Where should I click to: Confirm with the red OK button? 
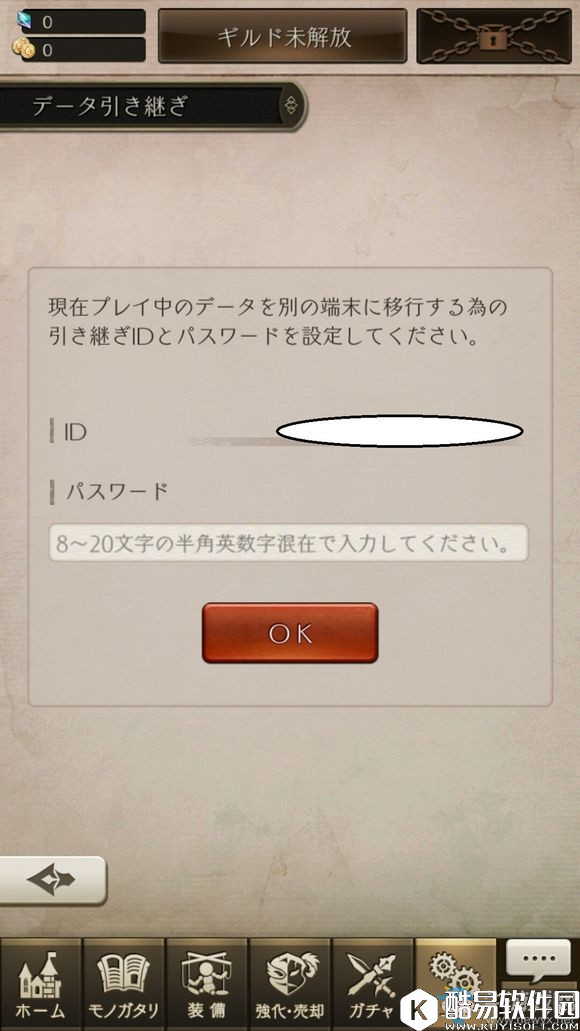pyautogui.click(x=290, y=633)
